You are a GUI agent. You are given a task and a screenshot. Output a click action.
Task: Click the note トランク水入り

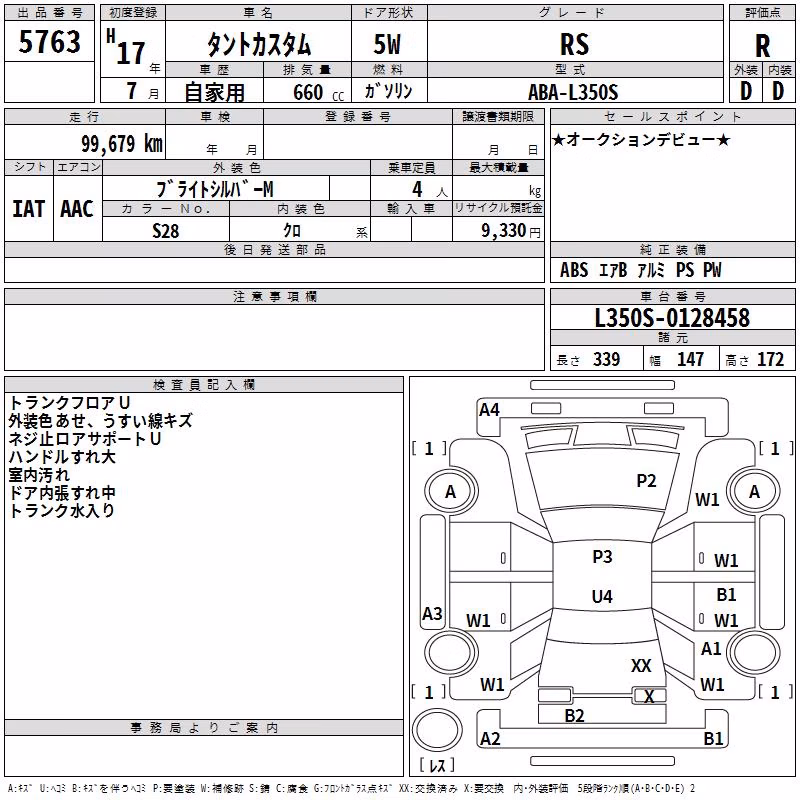[62, 511]
